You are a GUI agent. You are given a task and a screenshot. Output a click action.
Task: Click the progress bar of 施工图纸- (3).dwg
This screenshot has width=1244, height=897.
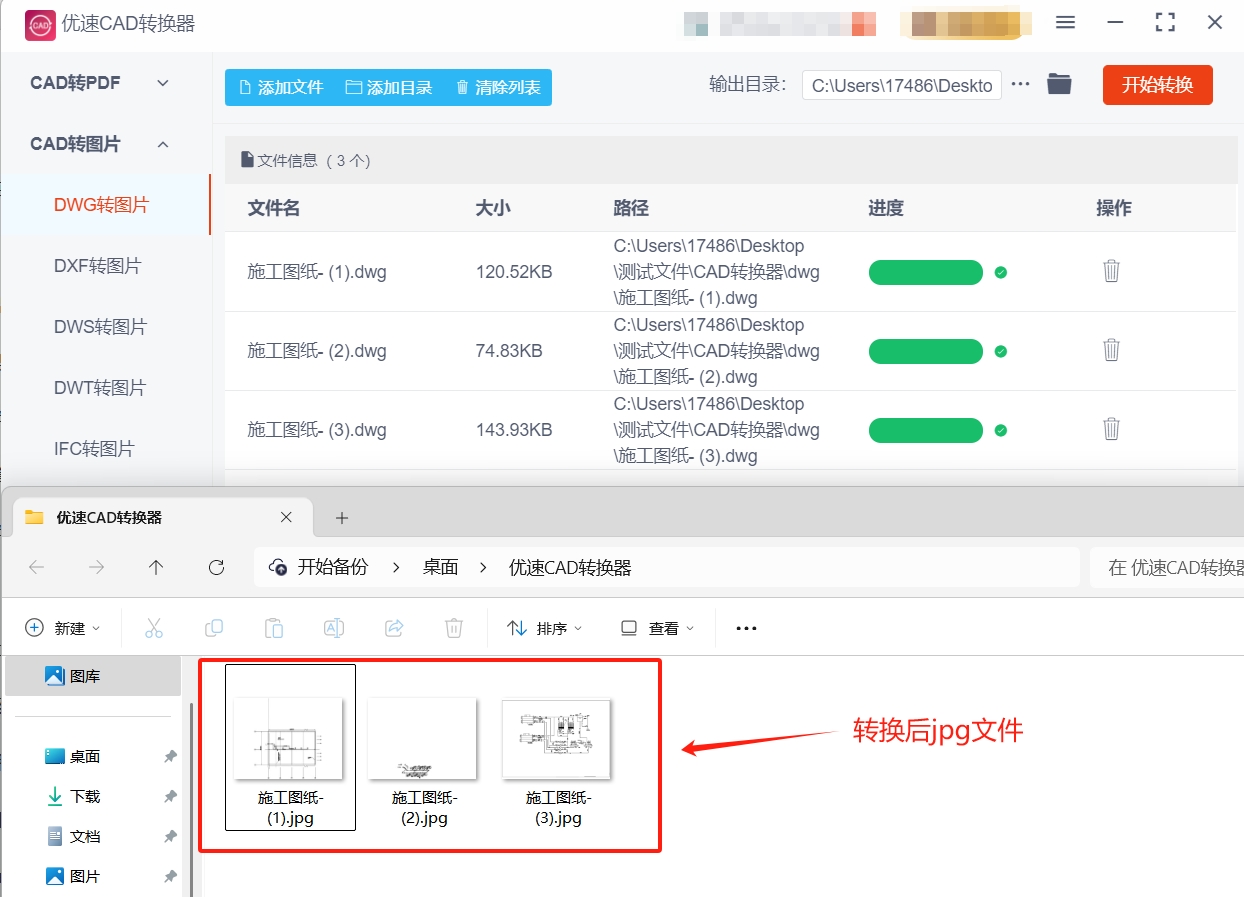pos(925,429)
